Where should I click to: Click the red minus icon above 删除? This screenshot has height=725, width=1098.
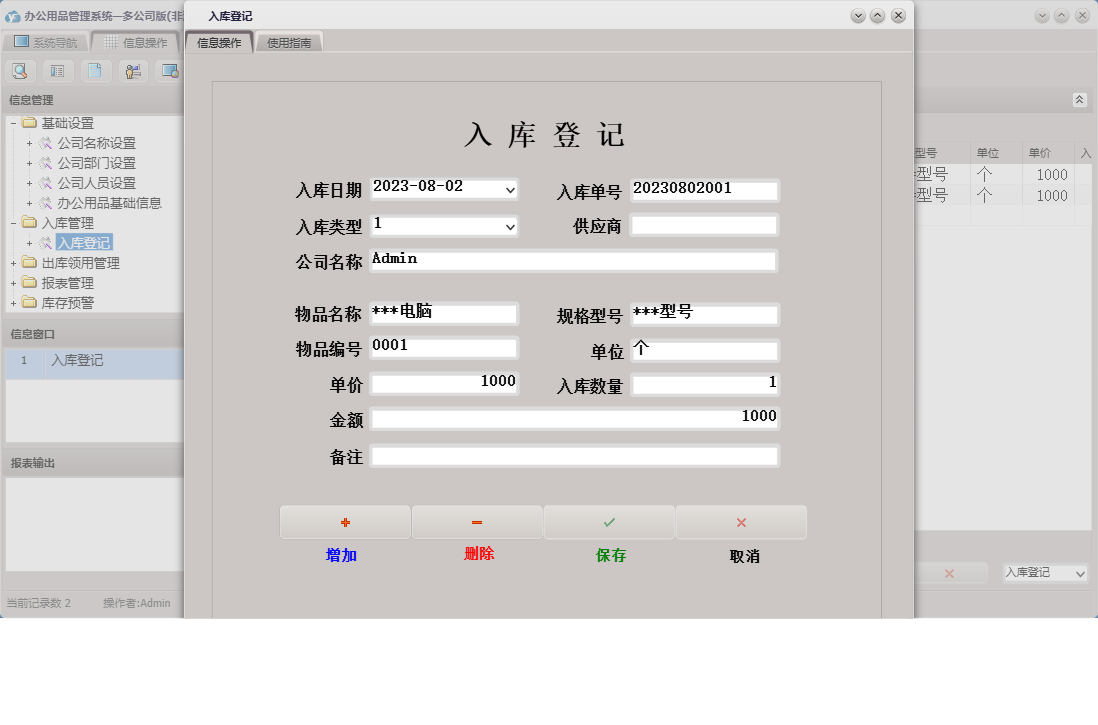coord(477,521)
